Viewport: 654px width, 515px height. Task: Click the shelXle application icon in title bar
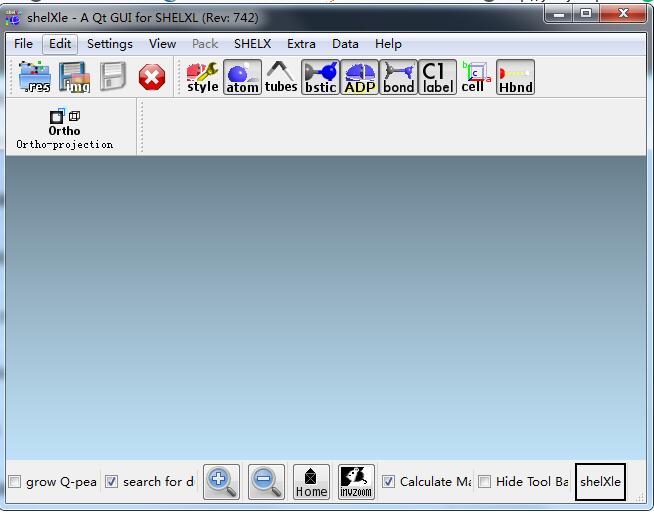[13, 18]
